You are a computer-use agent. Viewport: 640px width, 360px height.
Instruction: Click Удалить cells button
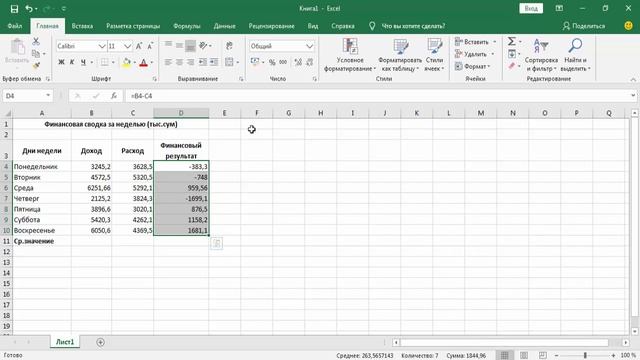pos(475,54)
